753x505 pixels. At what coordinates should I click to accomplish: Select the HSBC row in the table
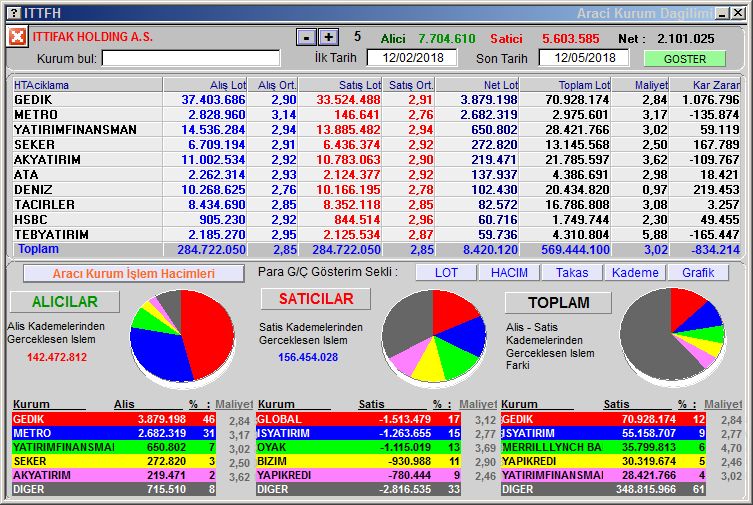pyautogui.click(x=376, y=219)
